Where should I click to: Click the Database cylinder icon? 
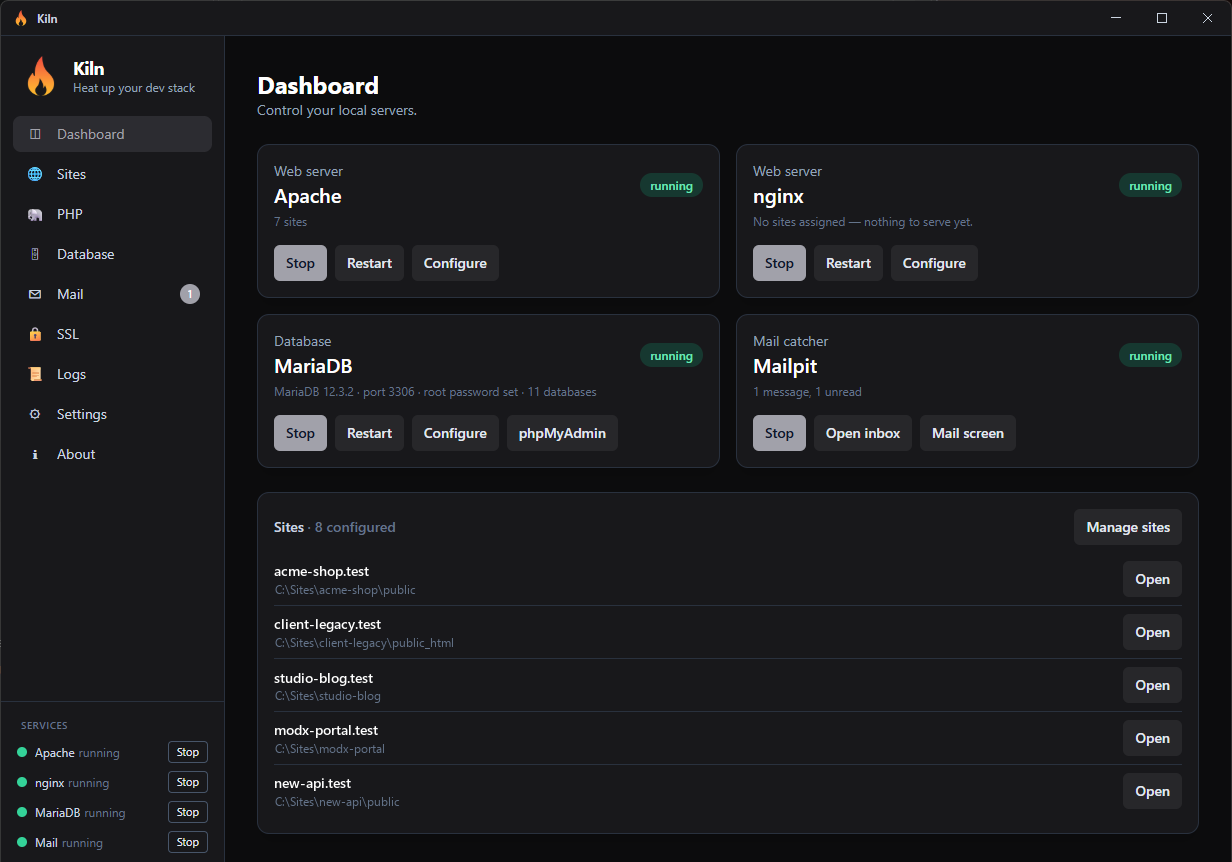click(x=35, y=254)
